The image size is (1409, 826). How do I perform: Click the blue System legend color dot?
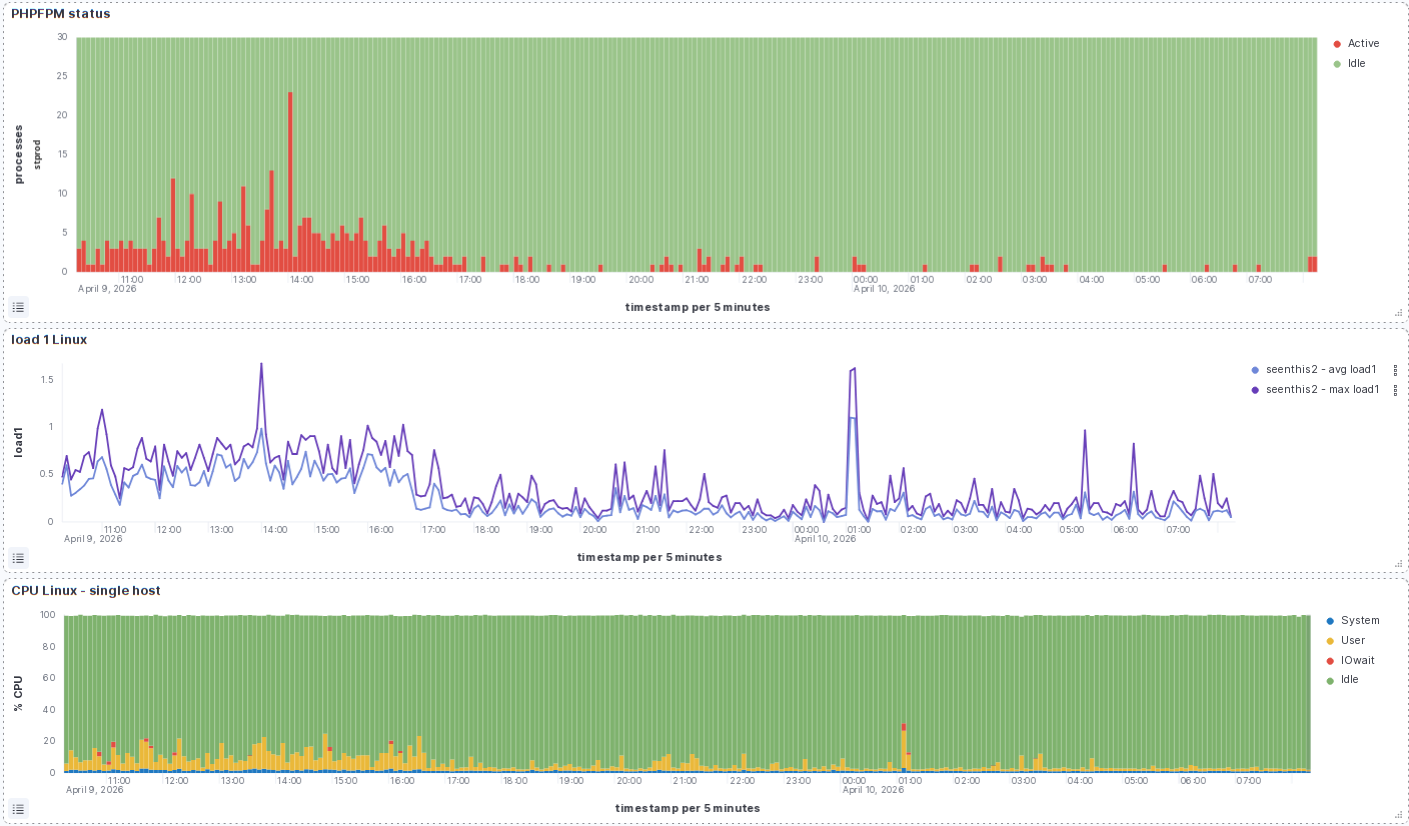(x=1330, y=621)
